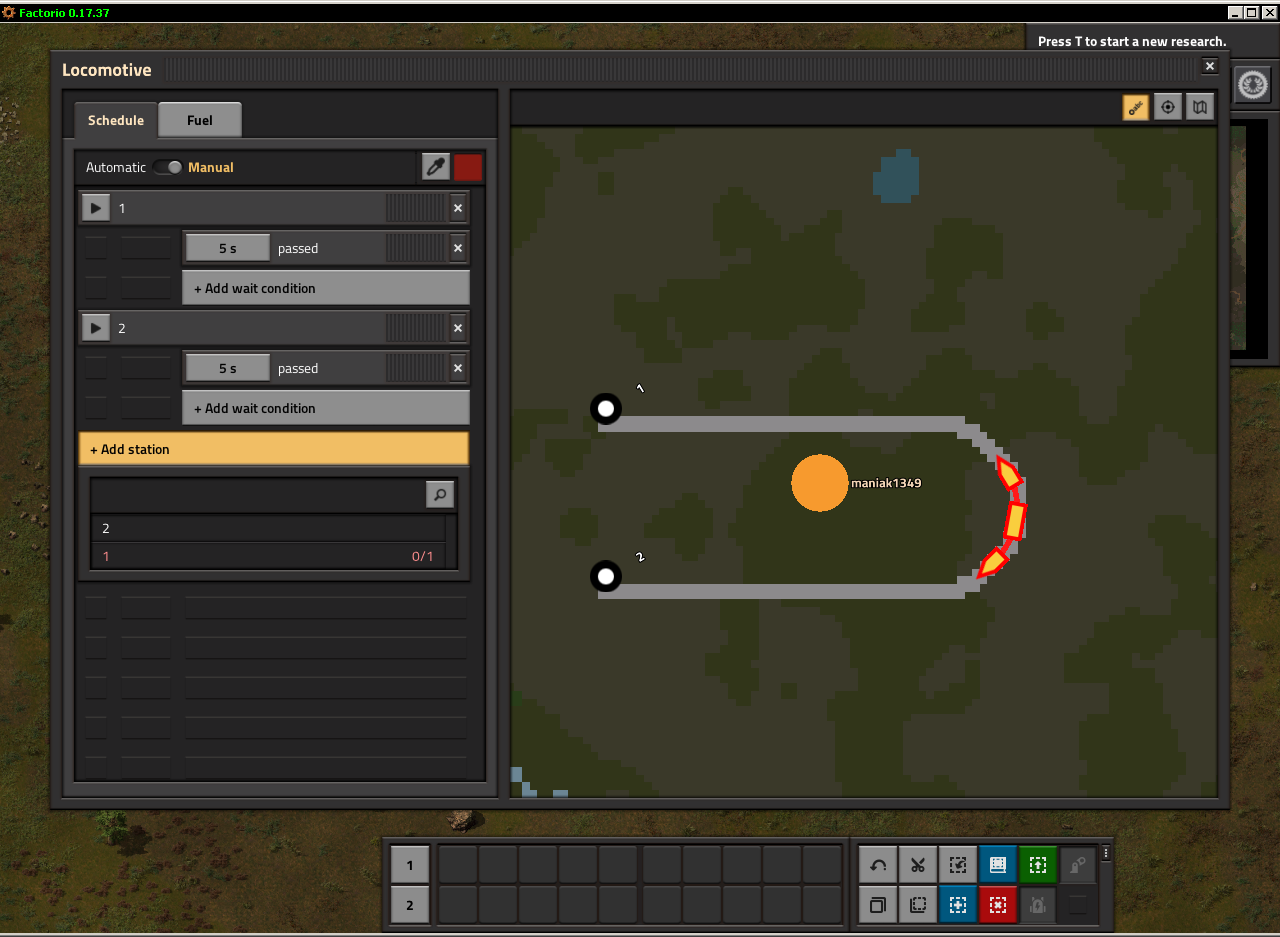
Task: Delete the 5 s wait condition under station 2
Action: [x=458, y=368]
